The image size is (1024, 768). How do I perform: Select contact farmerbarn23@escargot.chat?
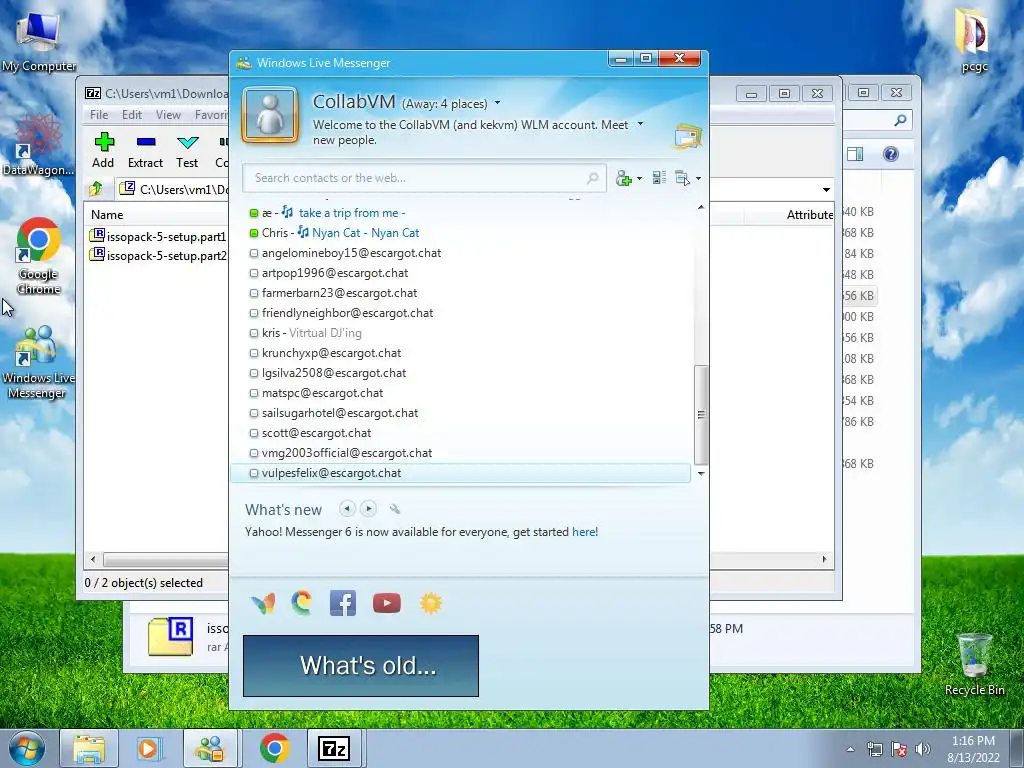point(460,293)
